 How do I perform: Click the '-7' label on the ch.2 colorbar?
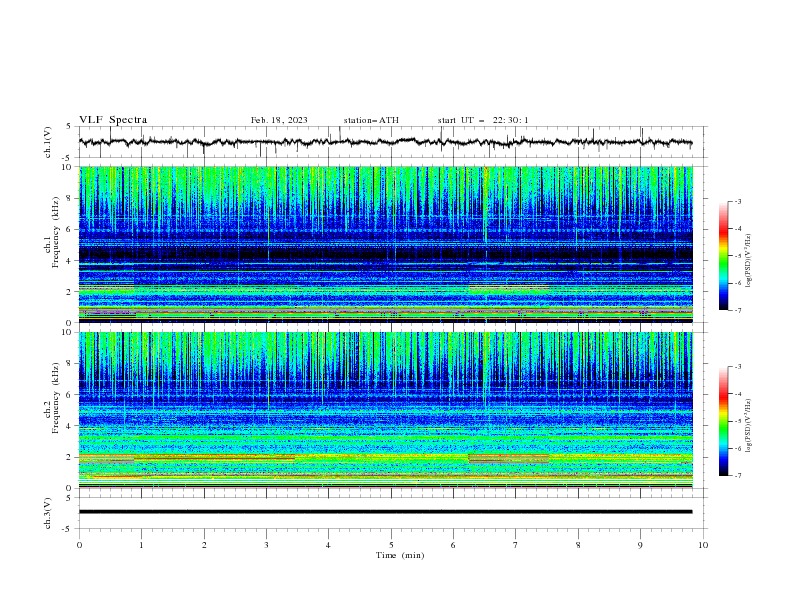point(738,476)
